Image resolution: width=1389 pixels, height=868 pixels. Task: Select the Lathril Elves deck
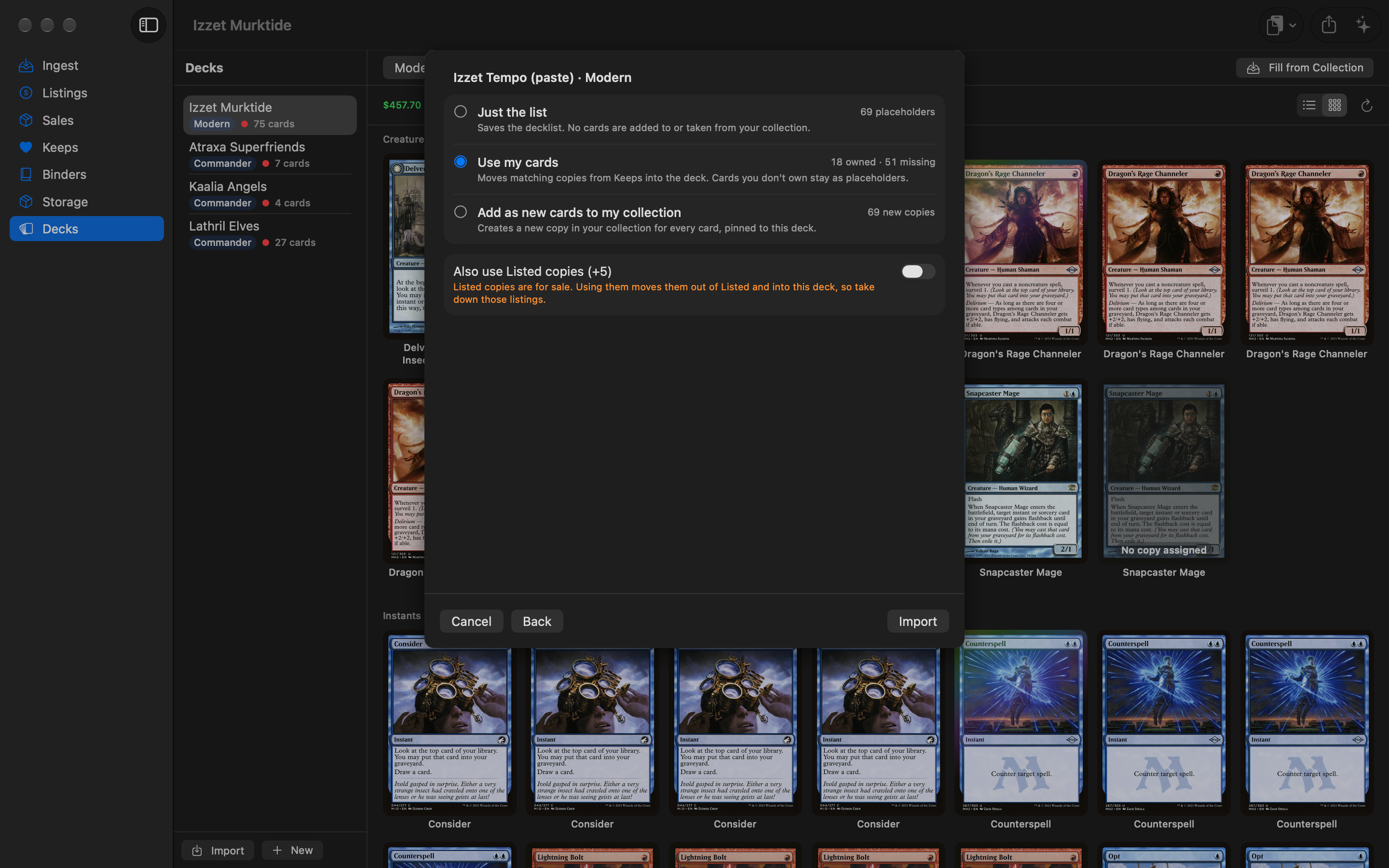click(270, 234)
